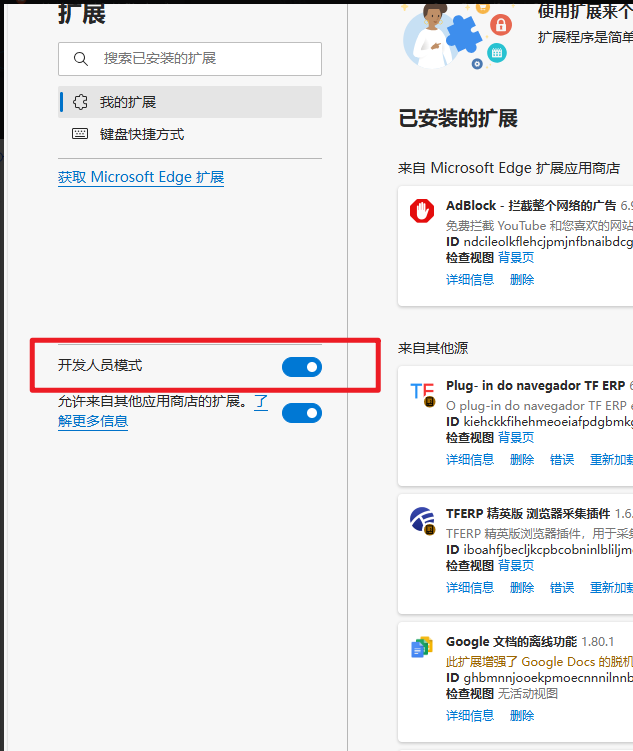The height and width of the screenshot is (751, 633).
Task: Click 来自 Microsoft Edge 扩展应用商店 label
Action: click(509, 168)
